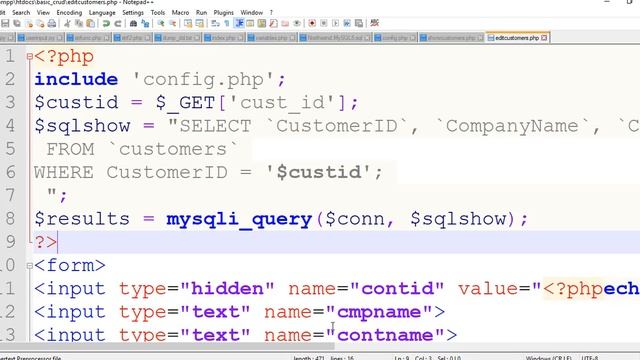640x360 pixels.
Task: Click the Copy toolbar icon
Action: coord(79,23)
